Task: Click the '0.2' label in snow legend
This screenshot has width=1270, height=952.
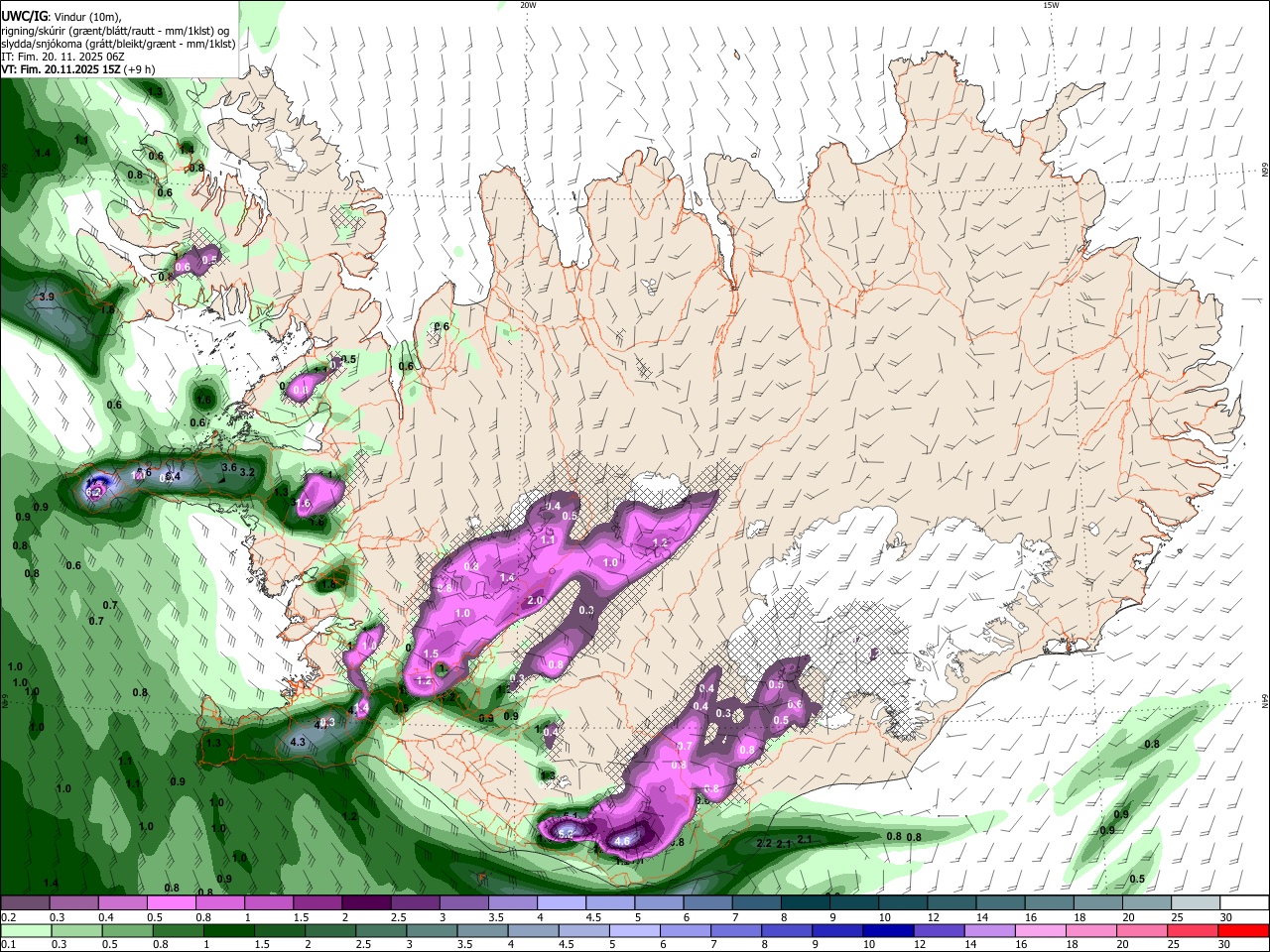Action: (9, 917)
